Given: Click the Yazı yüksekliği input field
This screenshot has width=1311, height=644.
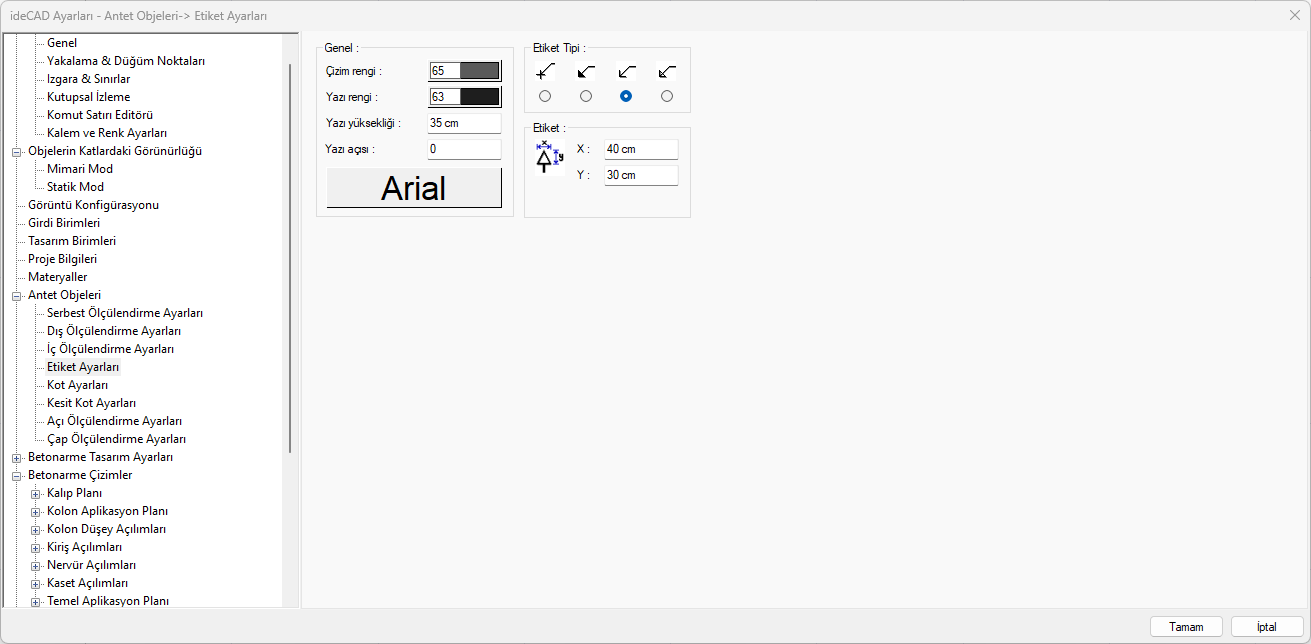Looking at the screenshot, I should (x=464, y=123).
